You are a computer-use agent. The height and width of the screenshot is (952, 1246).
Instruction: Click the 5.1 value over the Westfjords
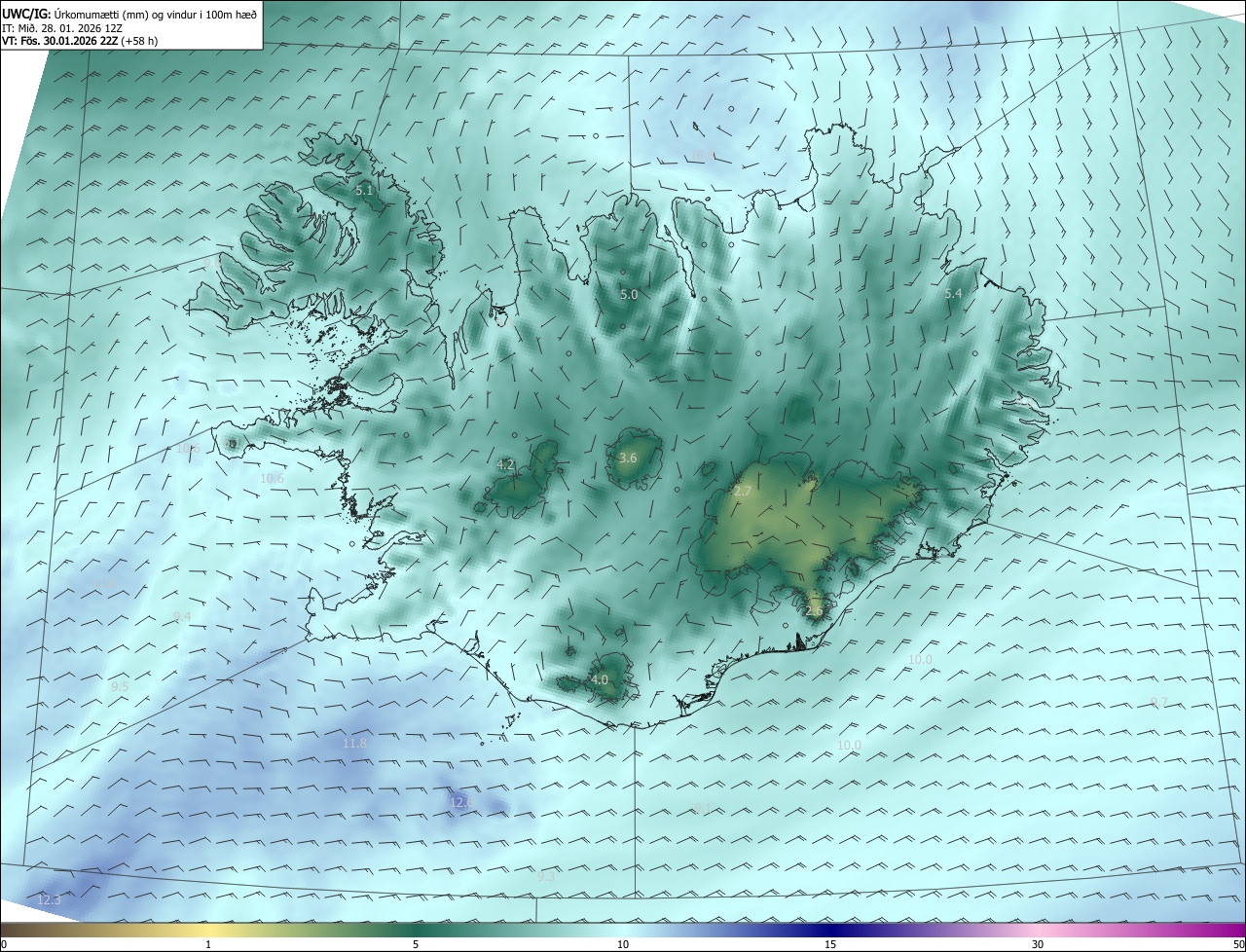(364, 191)
